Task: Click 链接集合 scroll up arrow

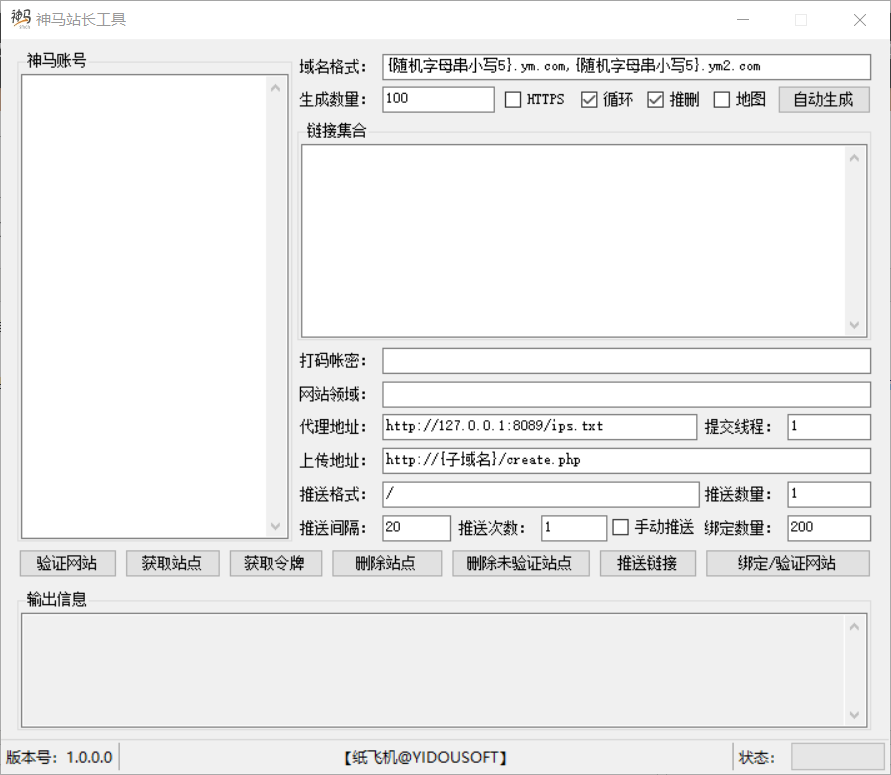Action: (854, 159)
